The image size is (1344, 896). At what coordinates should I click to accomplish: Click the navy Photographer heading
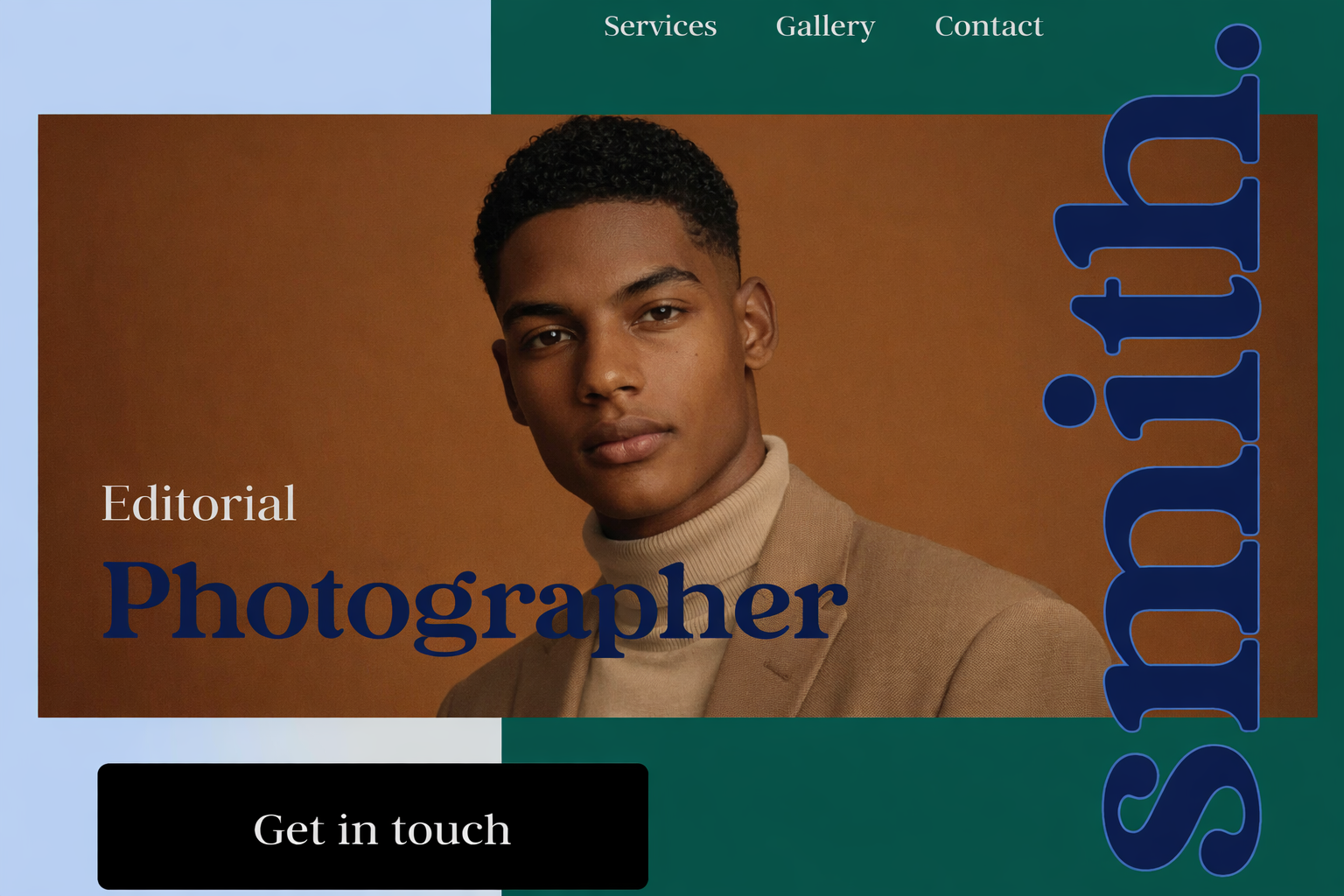475,605
